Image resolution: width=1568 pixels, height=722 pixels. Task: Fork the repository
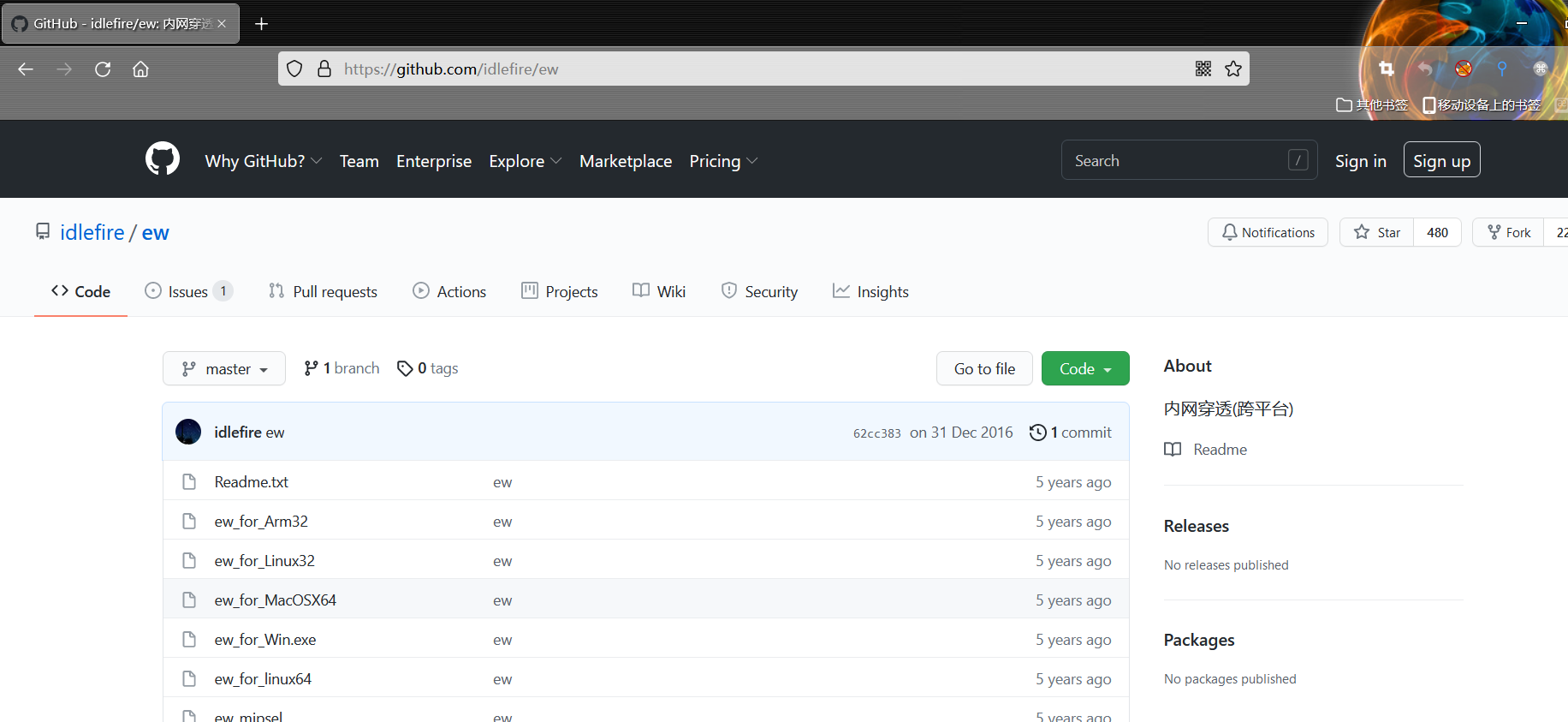coord(1508,232)
